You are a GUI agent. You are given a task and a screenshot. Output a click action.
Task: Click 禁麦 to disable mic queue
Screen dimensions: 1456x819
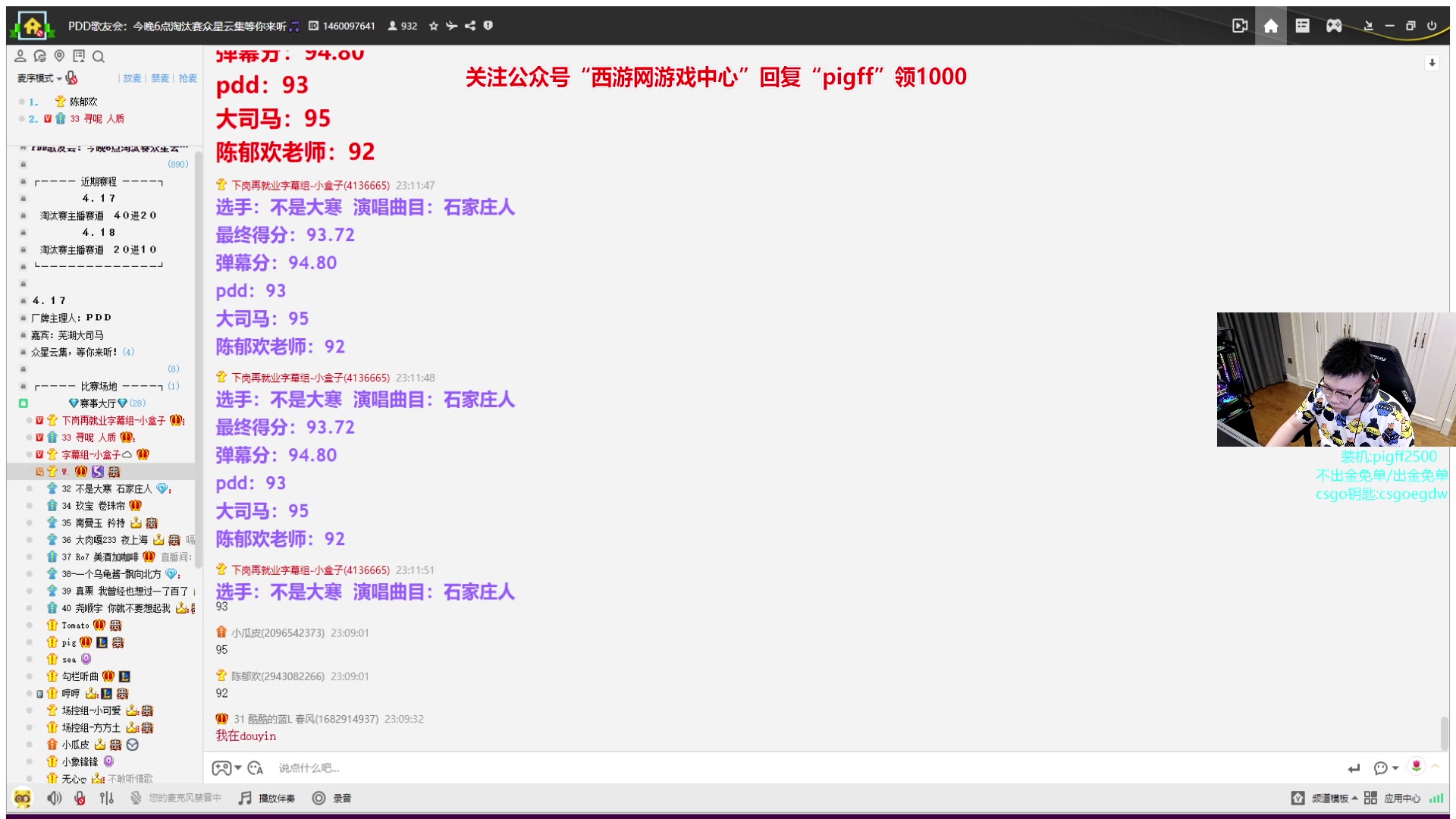coord(160,78)
